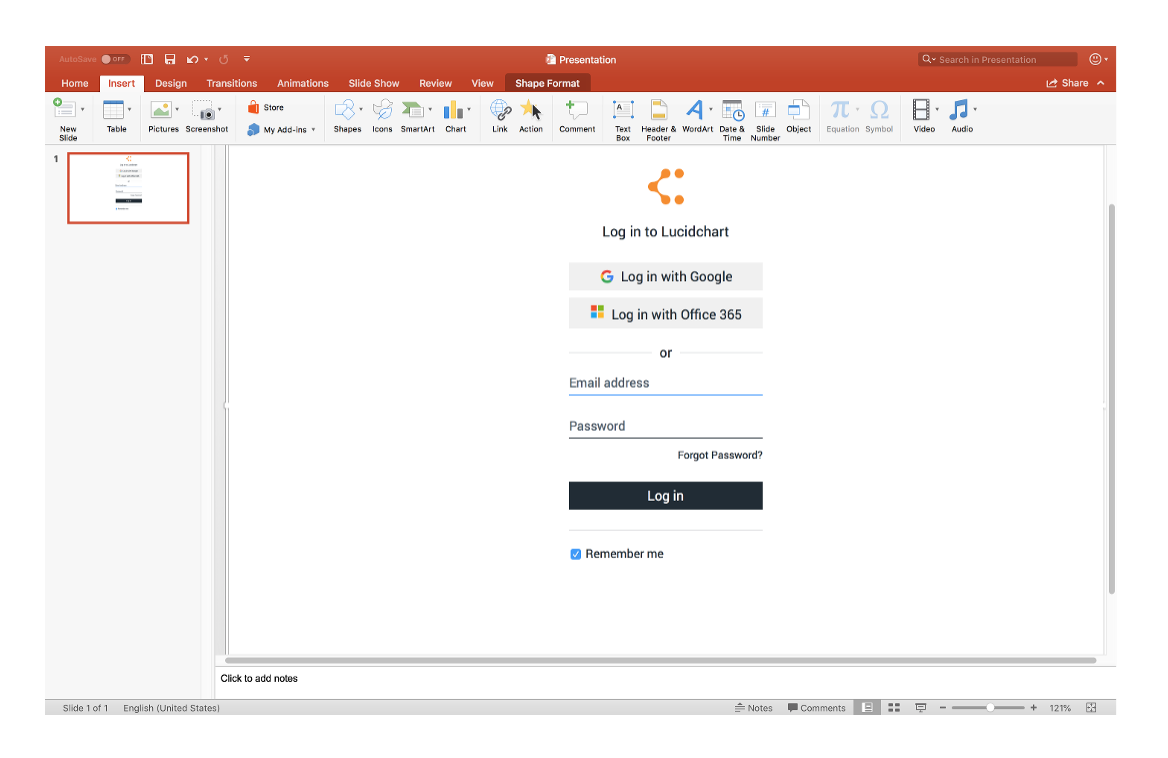Click the vertical scrollbar of the slide area

[x=1111, y=398]
